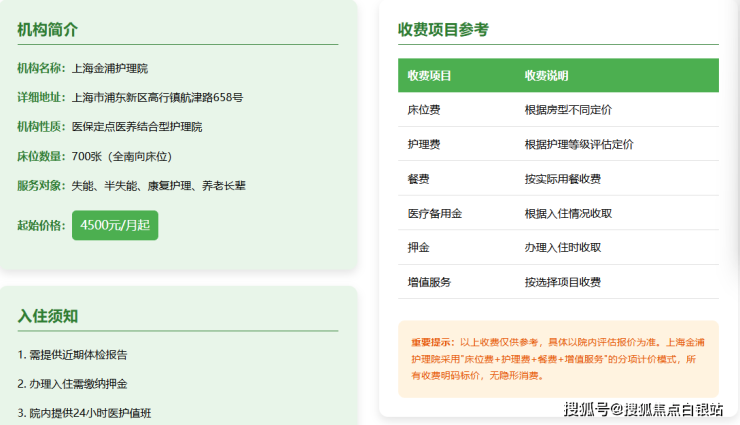Screen dimensions: 740x425
Task: Click the text 上海金浦护理院
Action: pyautogui.click(x=109, y=68)
